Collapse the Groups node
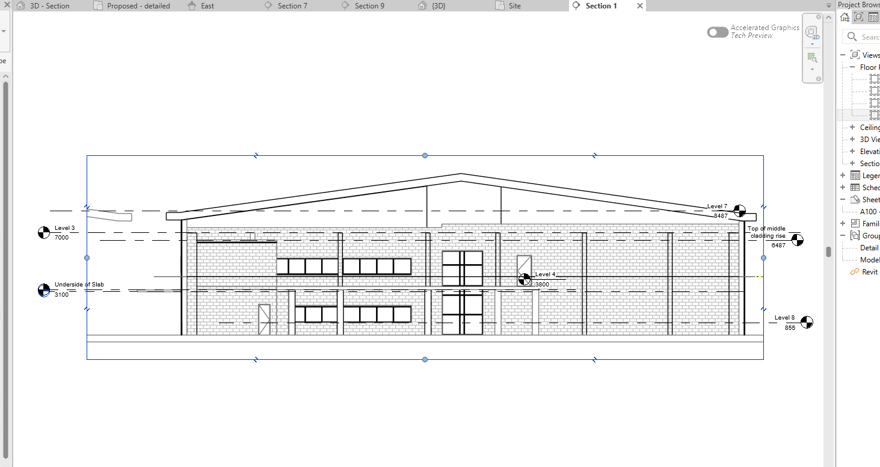 (x=842, y=236)
